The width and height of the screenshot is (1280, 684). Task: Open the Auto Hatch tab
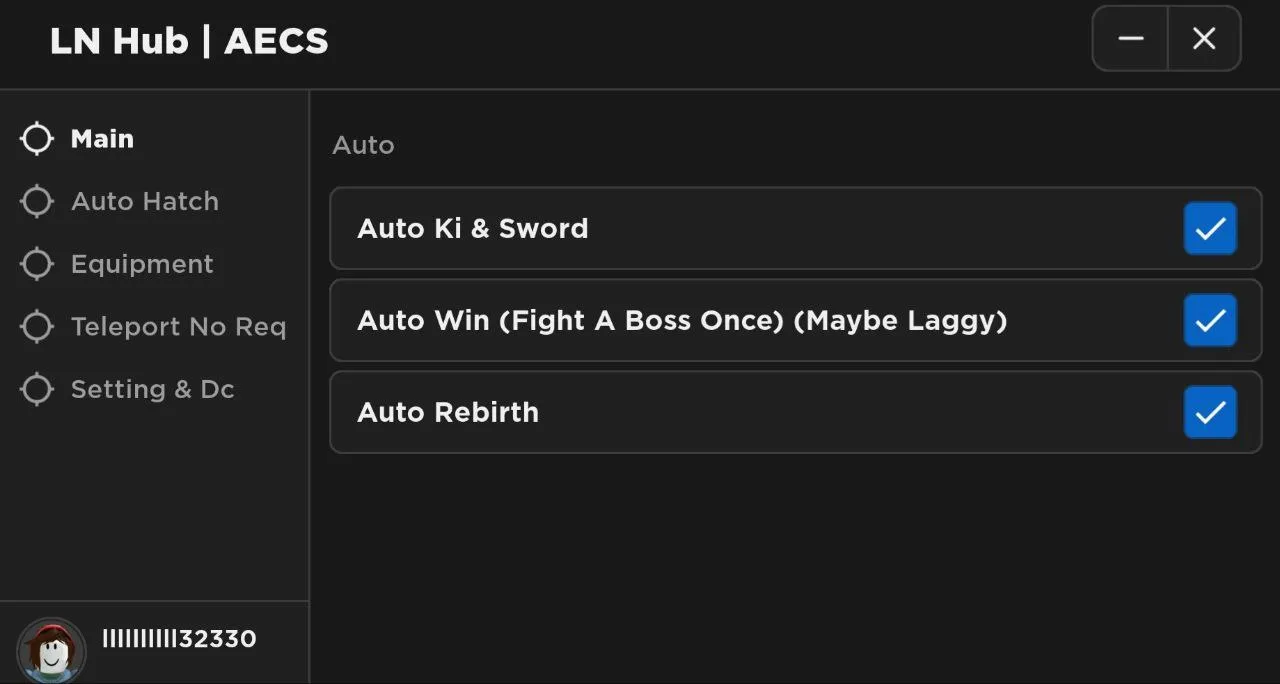[x=145, y=201]
